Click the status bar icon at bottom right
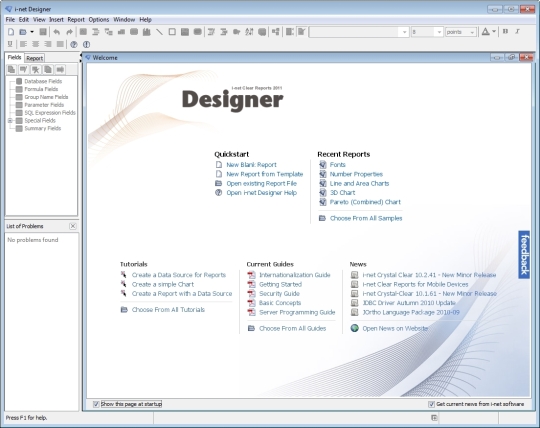This screenshot has height=428, width=540. point(434,418)
